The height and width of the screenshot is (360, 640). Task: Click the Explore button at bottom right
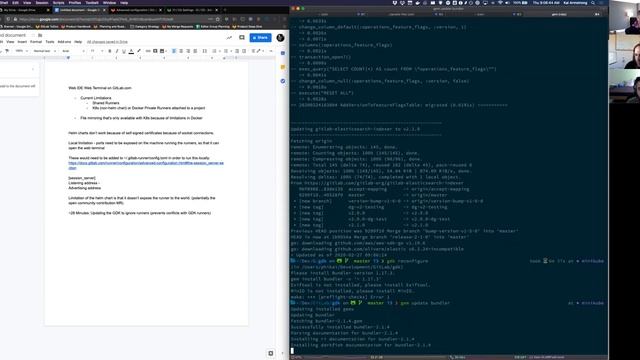point(271,353)
